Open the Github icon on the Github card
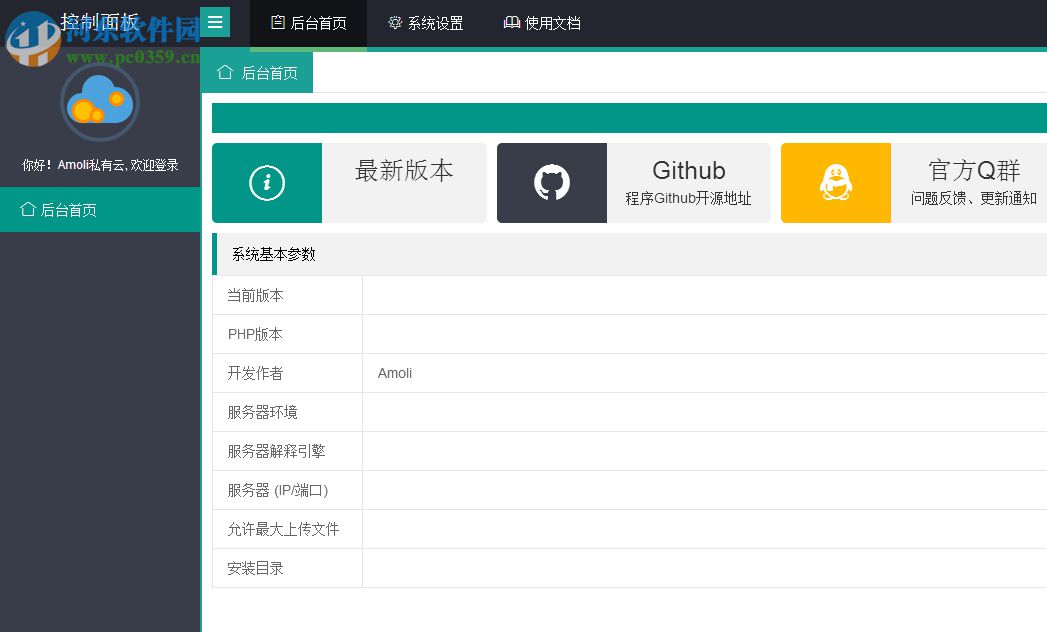The height and width of the screenshot is (632, 1047). 551,182
